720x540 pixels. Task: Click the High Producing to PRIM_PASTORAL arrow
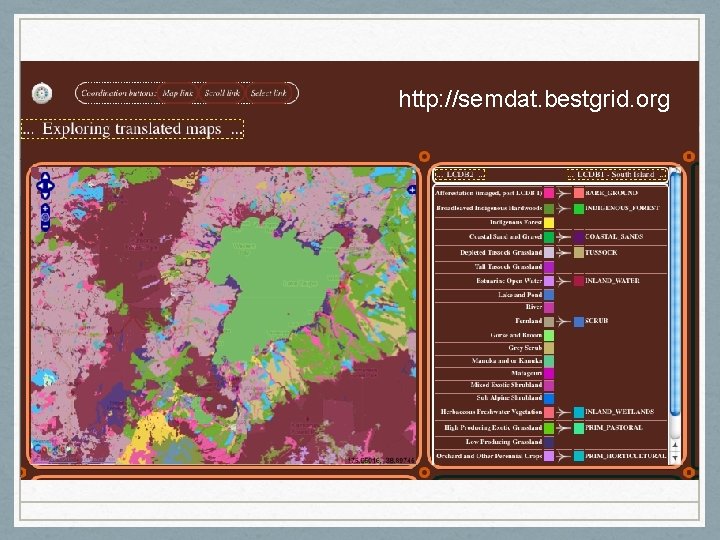tap(563, 428)
